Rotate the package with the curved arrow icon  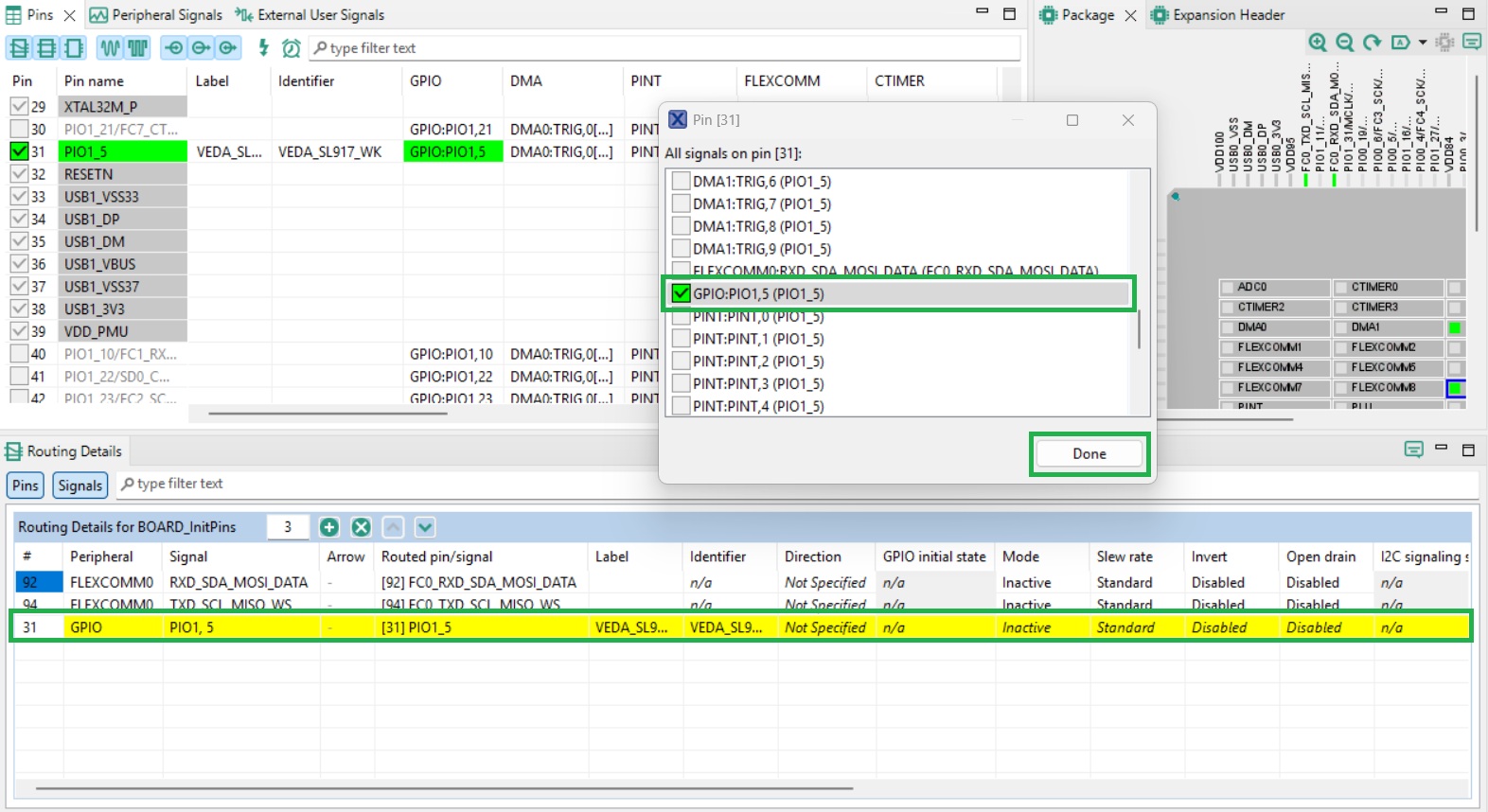(x=1372, y=42)
